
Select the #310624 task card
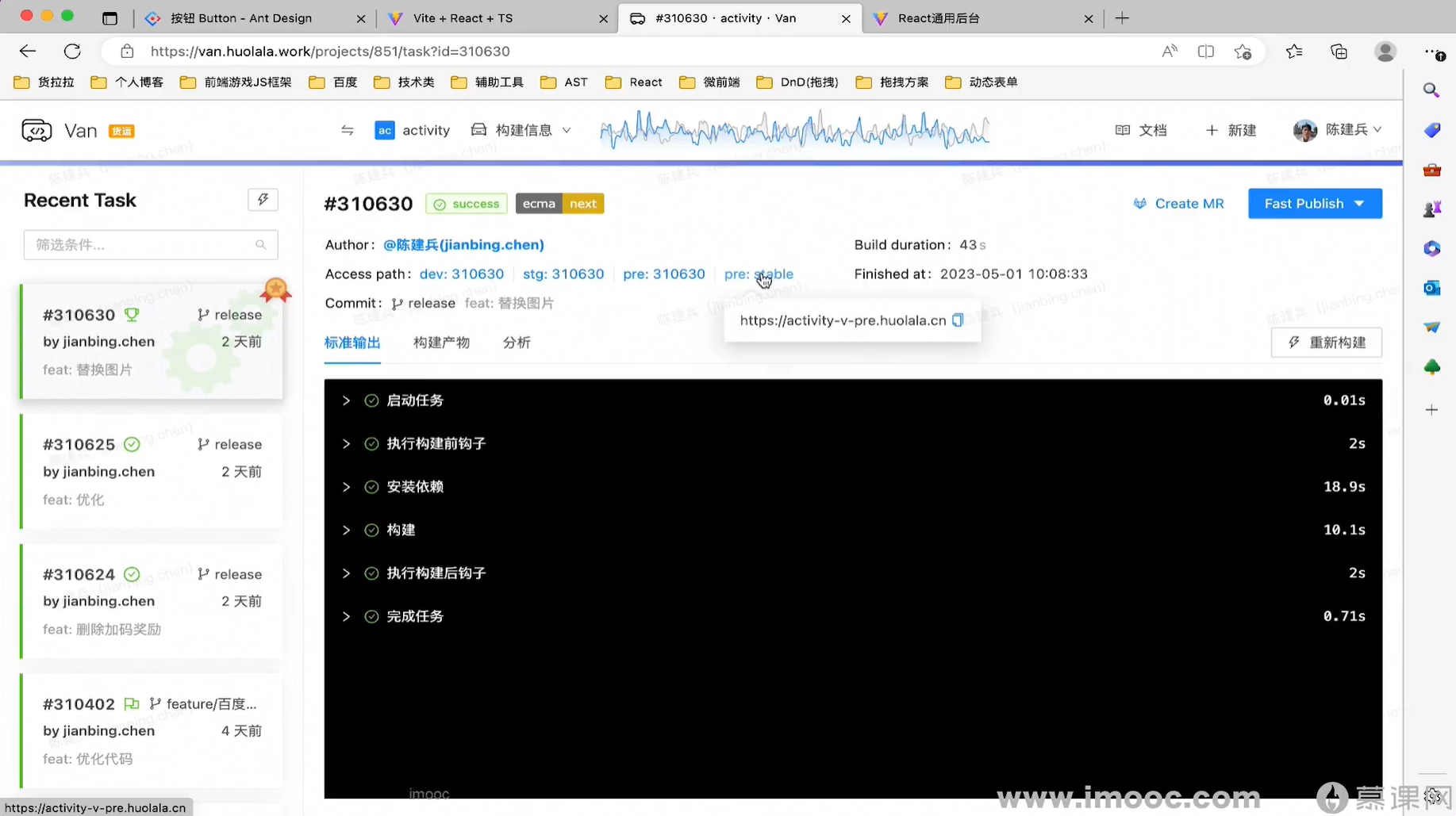tap(151, 601)
